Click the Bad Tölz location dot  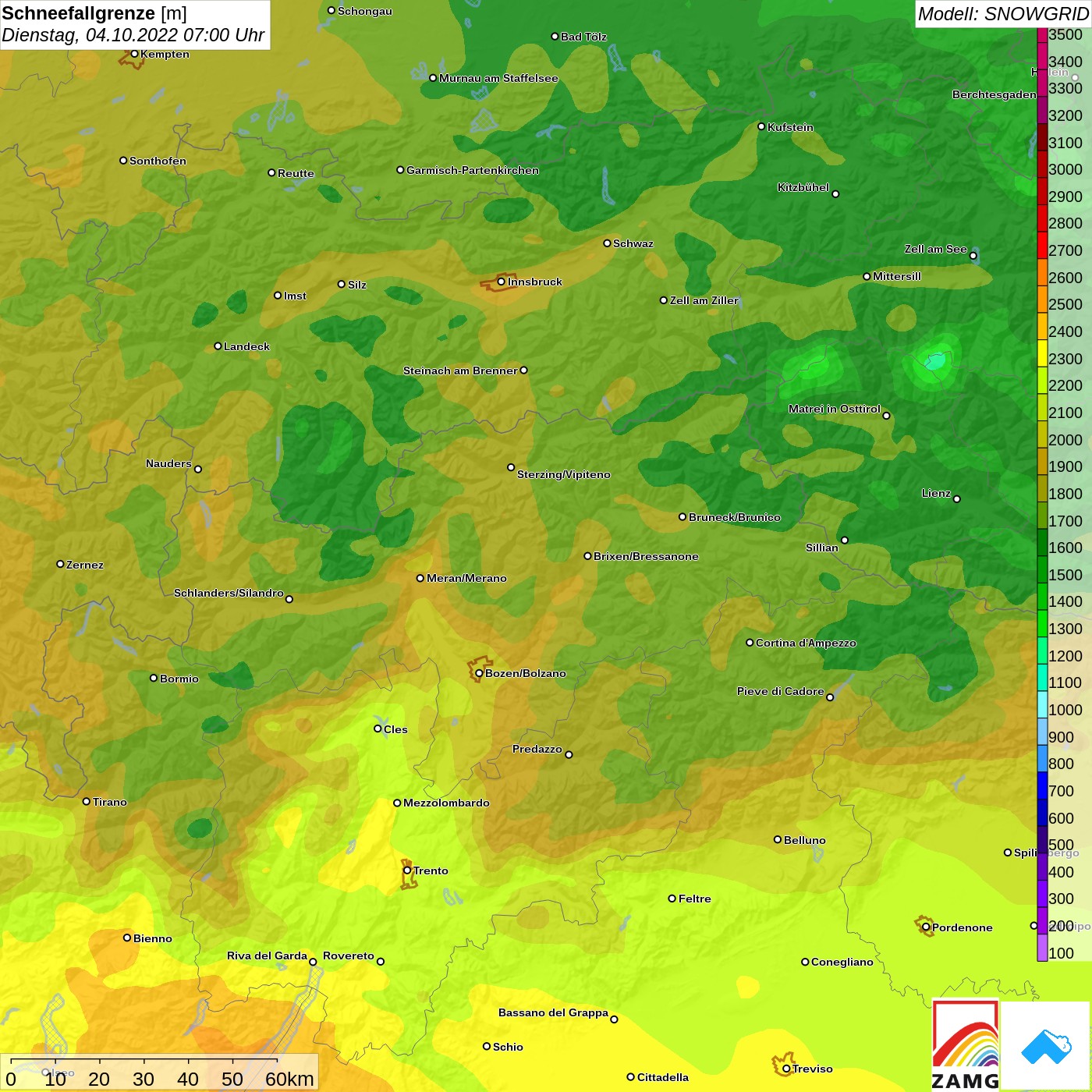(x=555, y=36)
